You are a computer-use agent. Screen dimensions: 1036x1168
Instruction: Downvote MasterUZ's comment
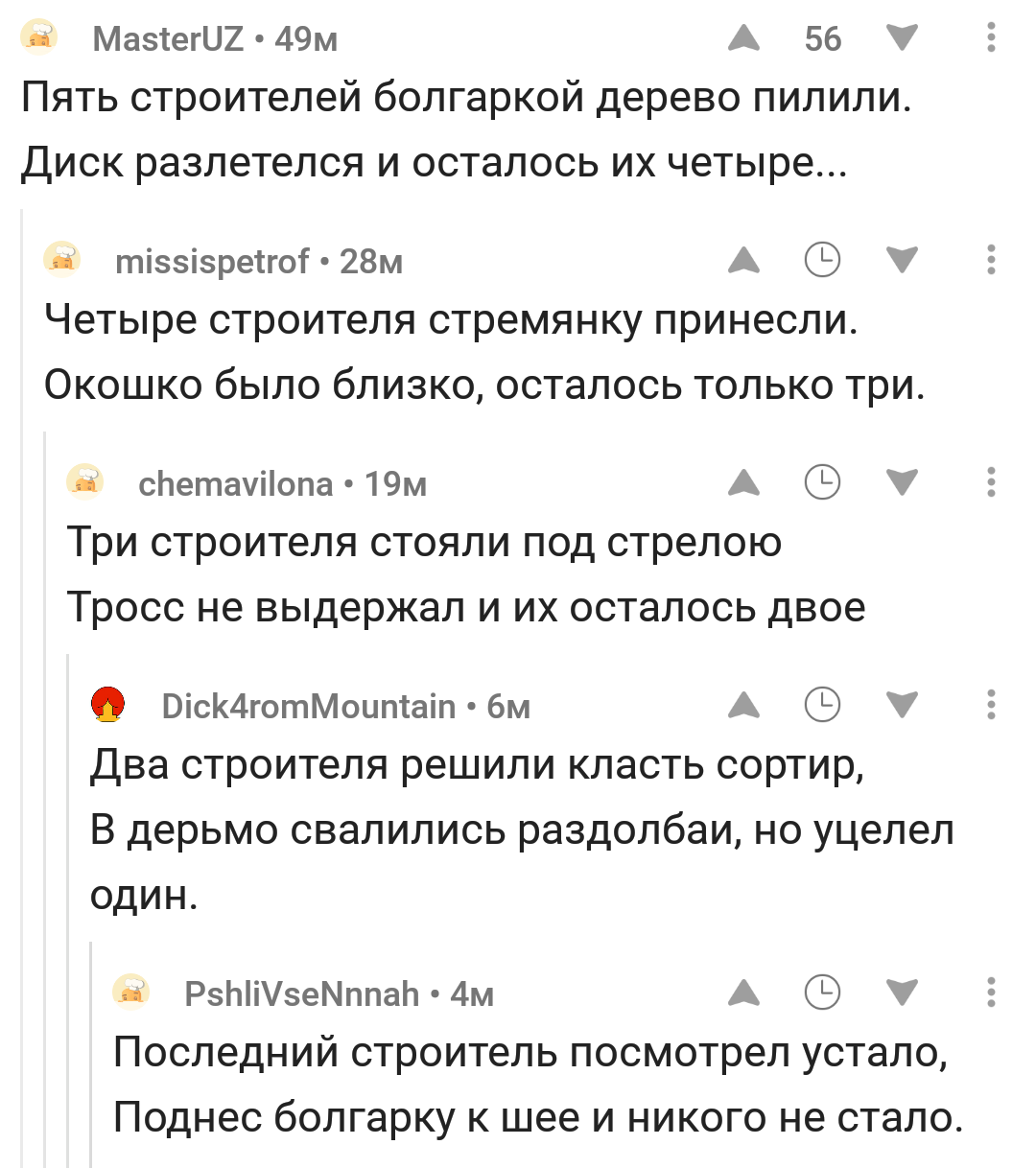902,38
